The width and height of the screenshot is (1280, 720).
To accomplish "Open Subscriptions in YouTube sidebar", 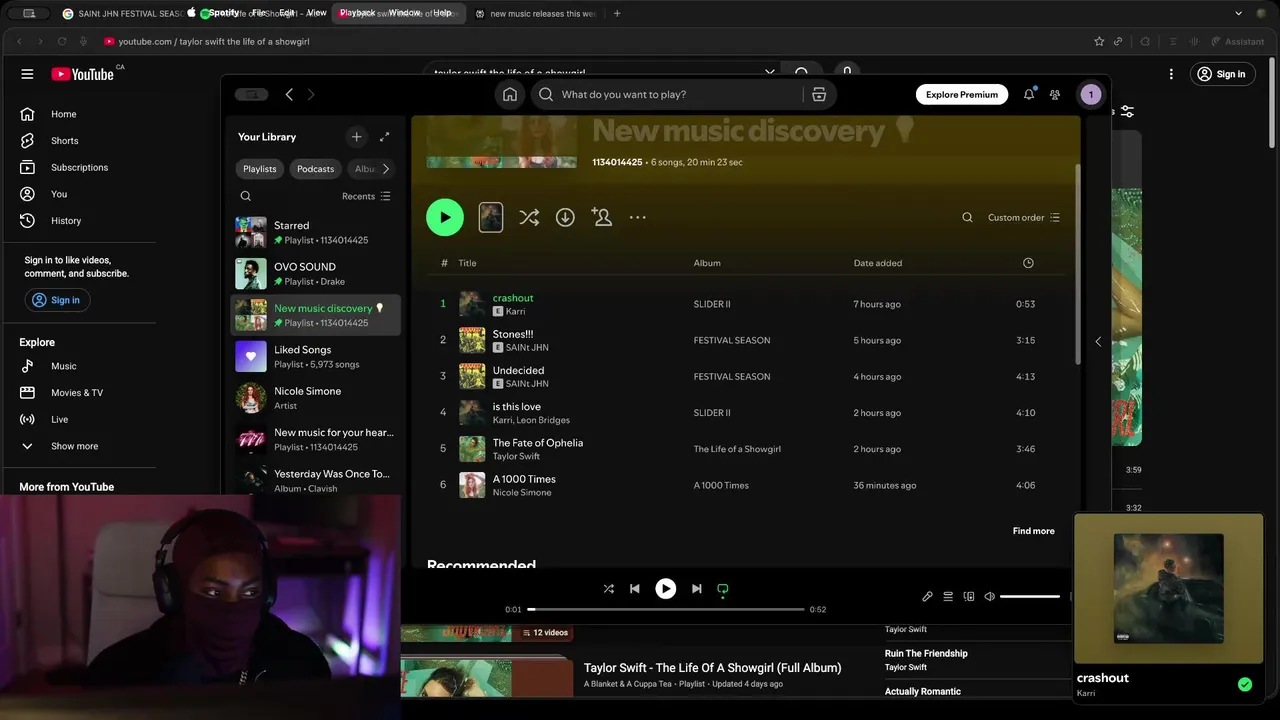I will coord(79,167).
